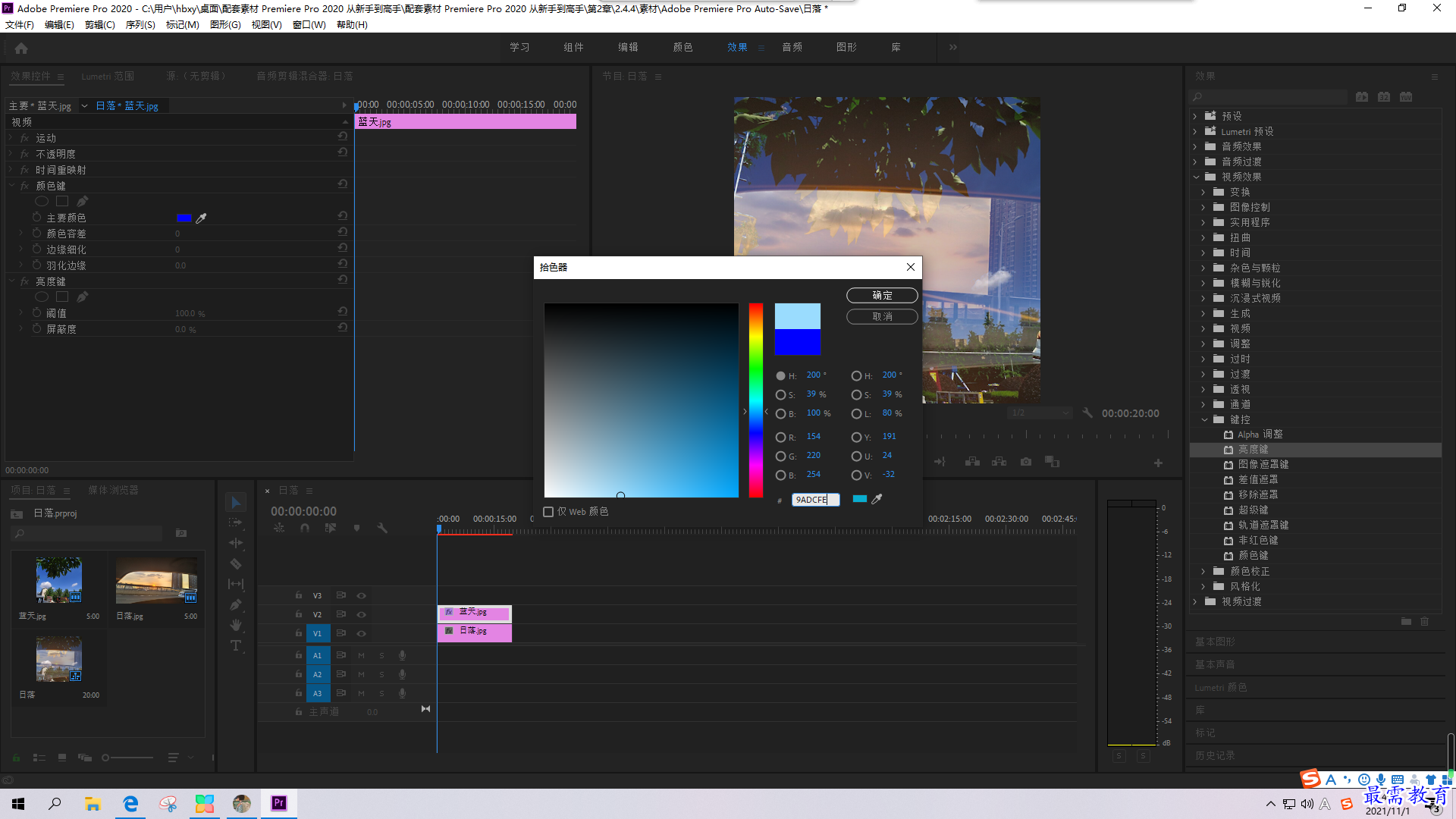Click the hex color input field
The height and width of the screenshot is (819, 1456).
(x=815, y=500)
